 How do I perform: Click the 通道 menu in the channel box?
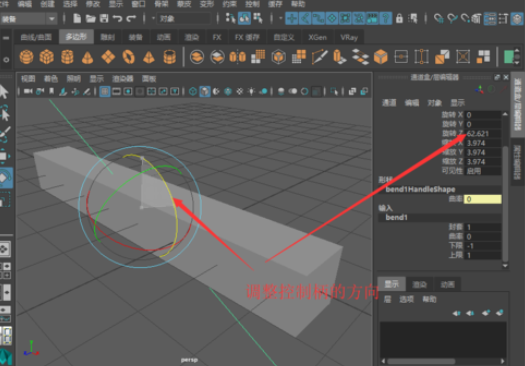389,103
